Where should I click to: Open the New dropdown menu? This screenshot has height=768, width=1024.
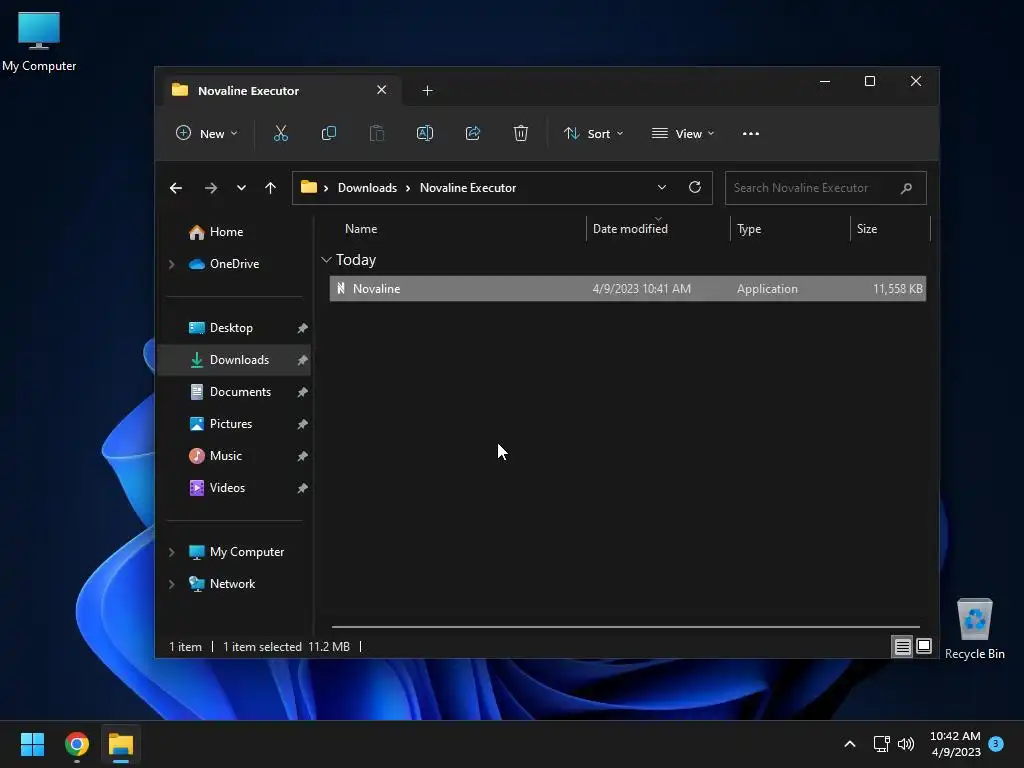[x=207, y=133]
